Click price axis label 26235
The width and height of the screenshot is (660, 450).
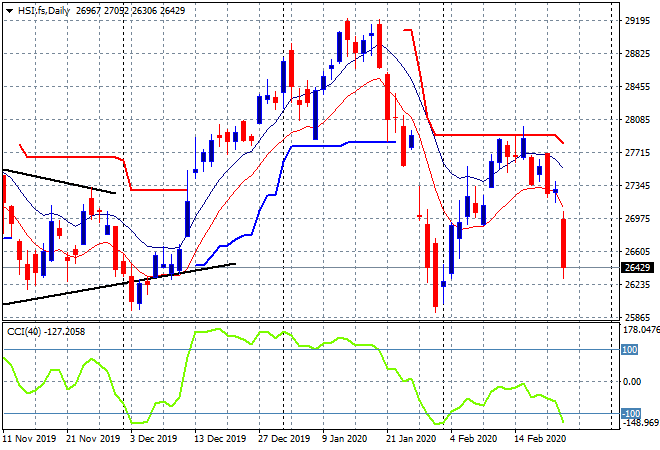click(637, 285)
